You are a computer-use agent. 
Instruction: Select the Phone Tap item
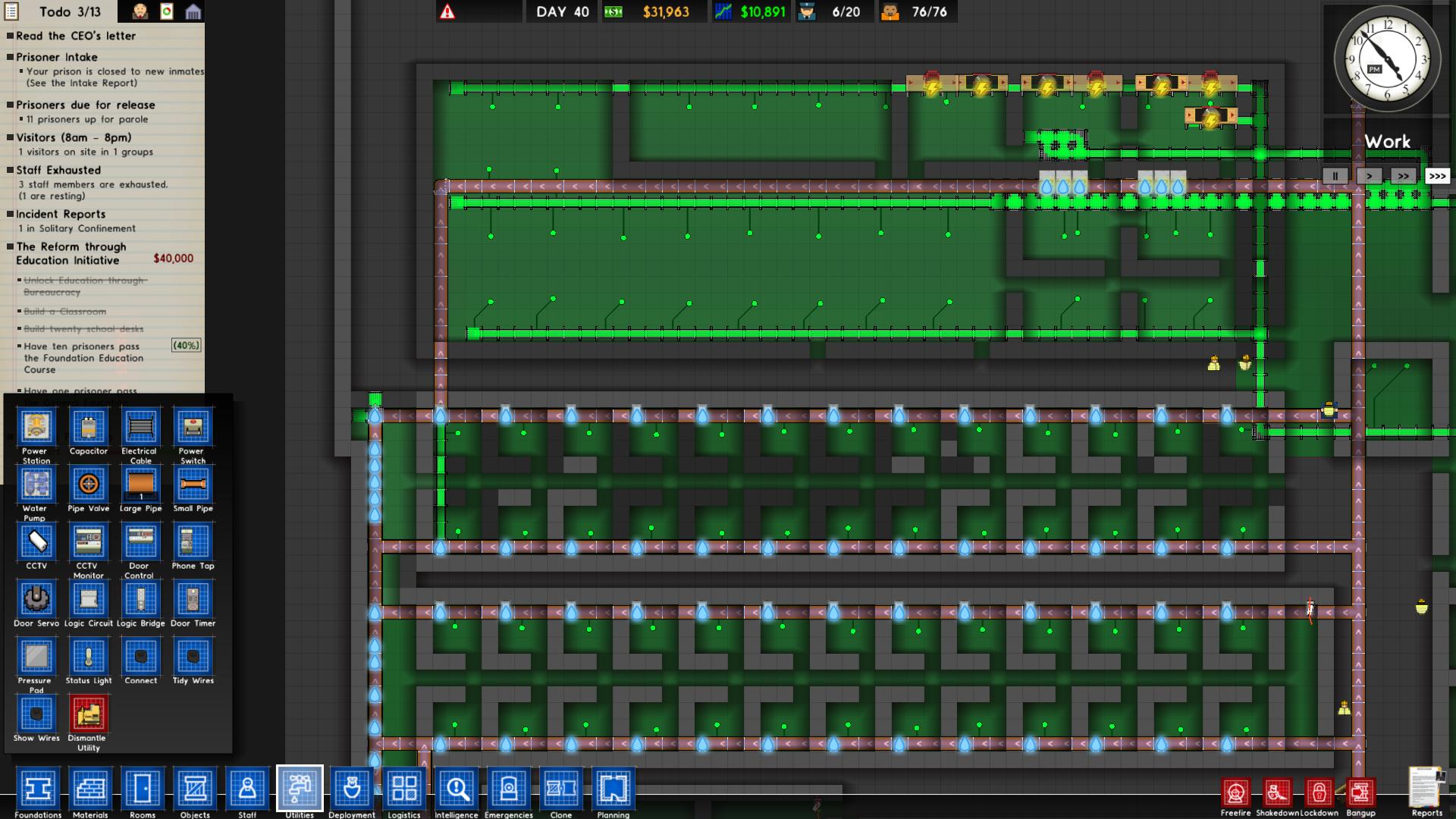pyautogui.click(x=193, y=541)
